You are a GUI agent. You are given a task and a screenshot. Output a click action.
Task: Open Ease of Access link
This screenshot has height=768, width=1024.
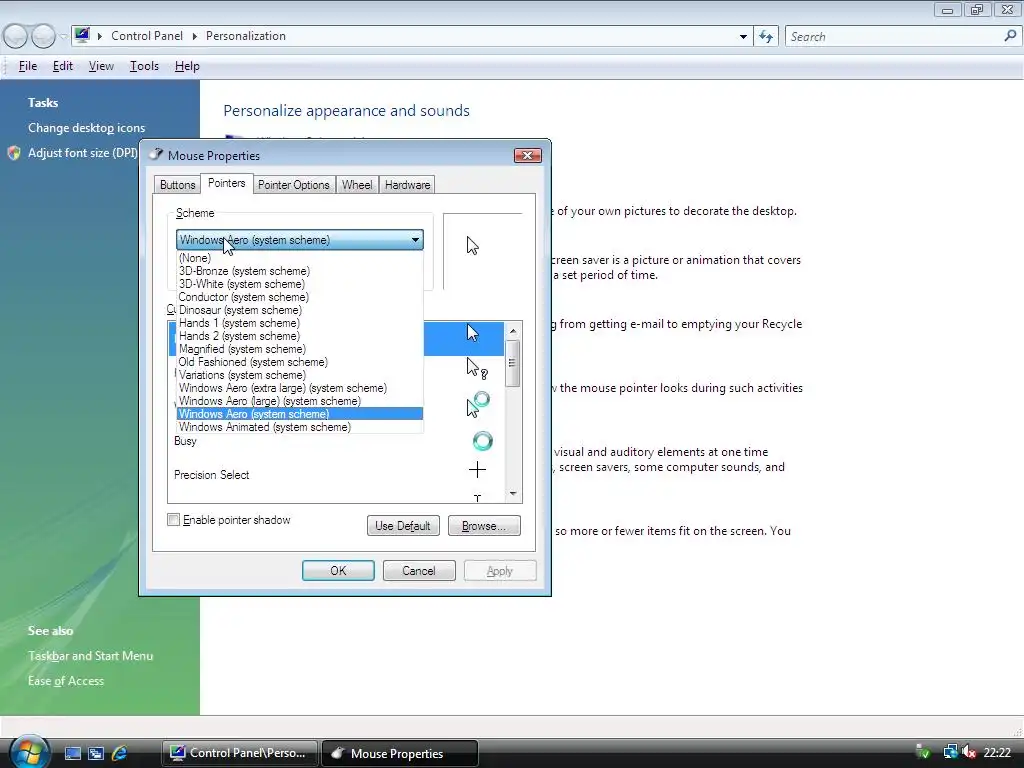click(66, 681)
